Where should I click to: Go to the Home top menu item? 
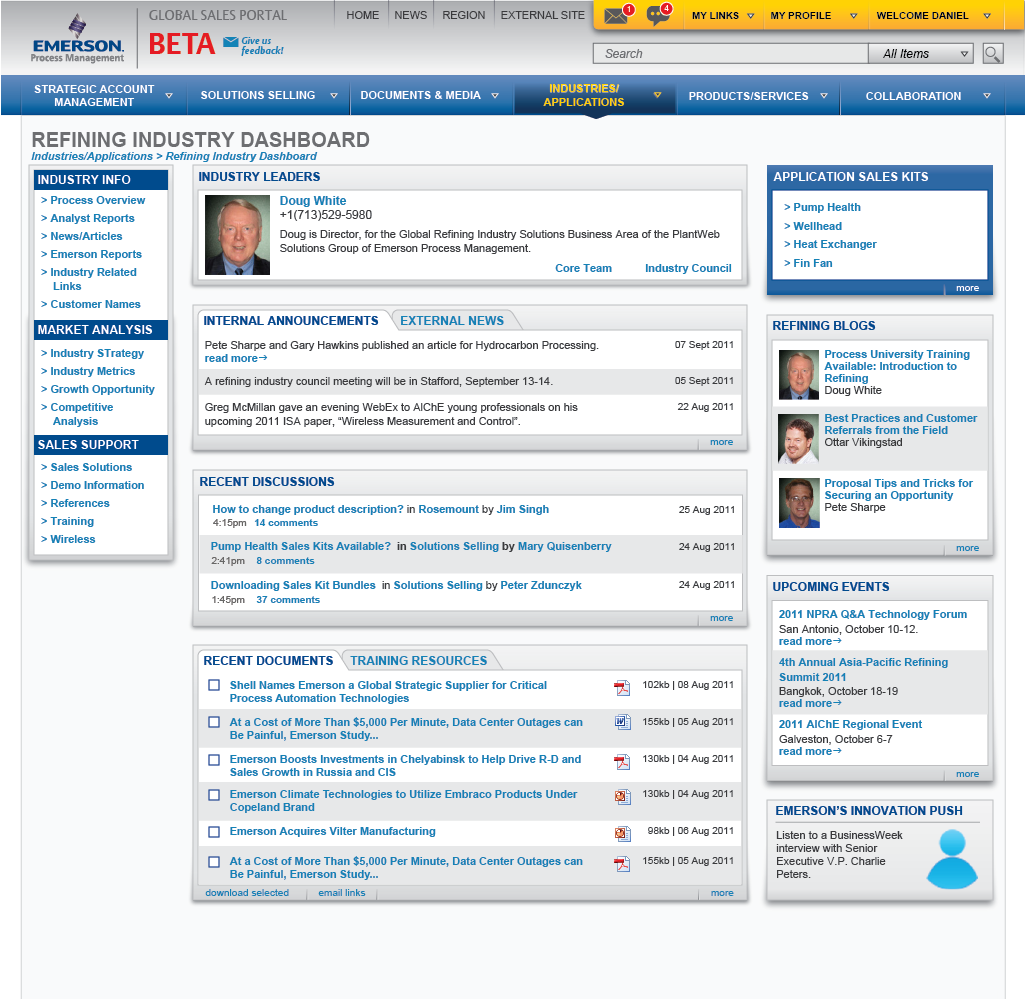point(362,15)
